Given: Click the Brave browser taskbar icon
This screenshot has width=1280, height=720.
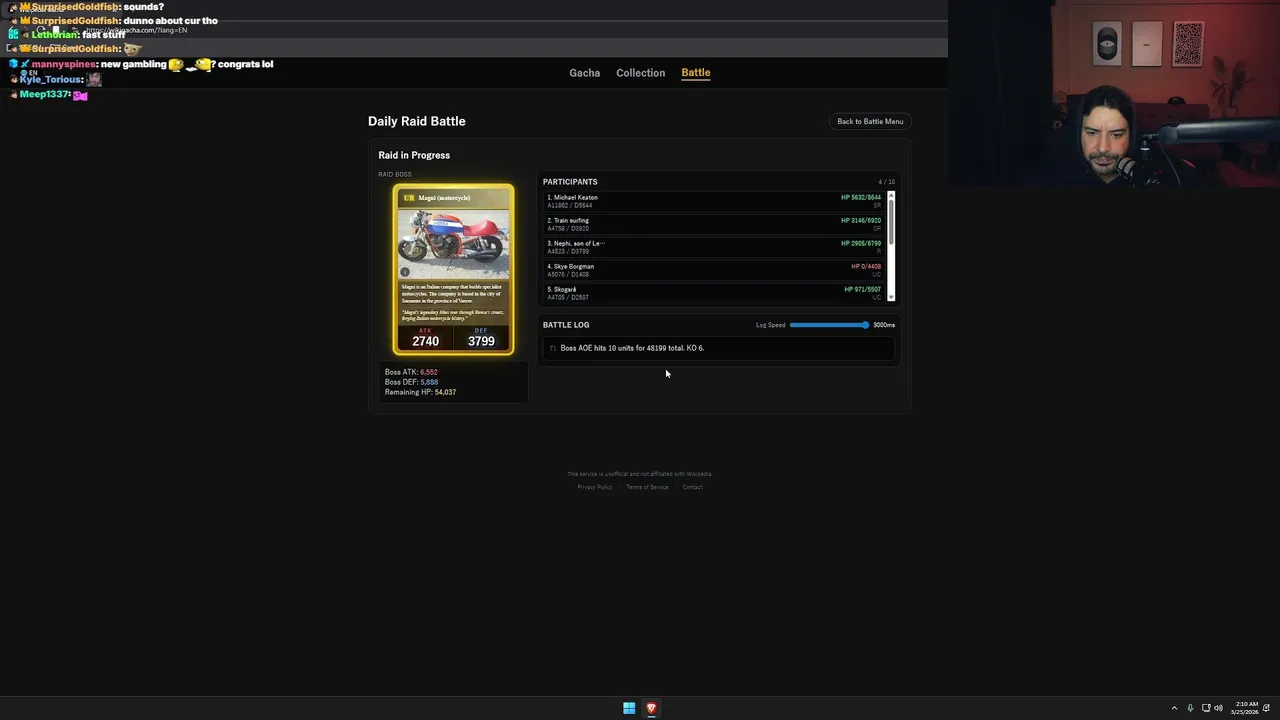Looking at the screenshot, I should (651, 708).
